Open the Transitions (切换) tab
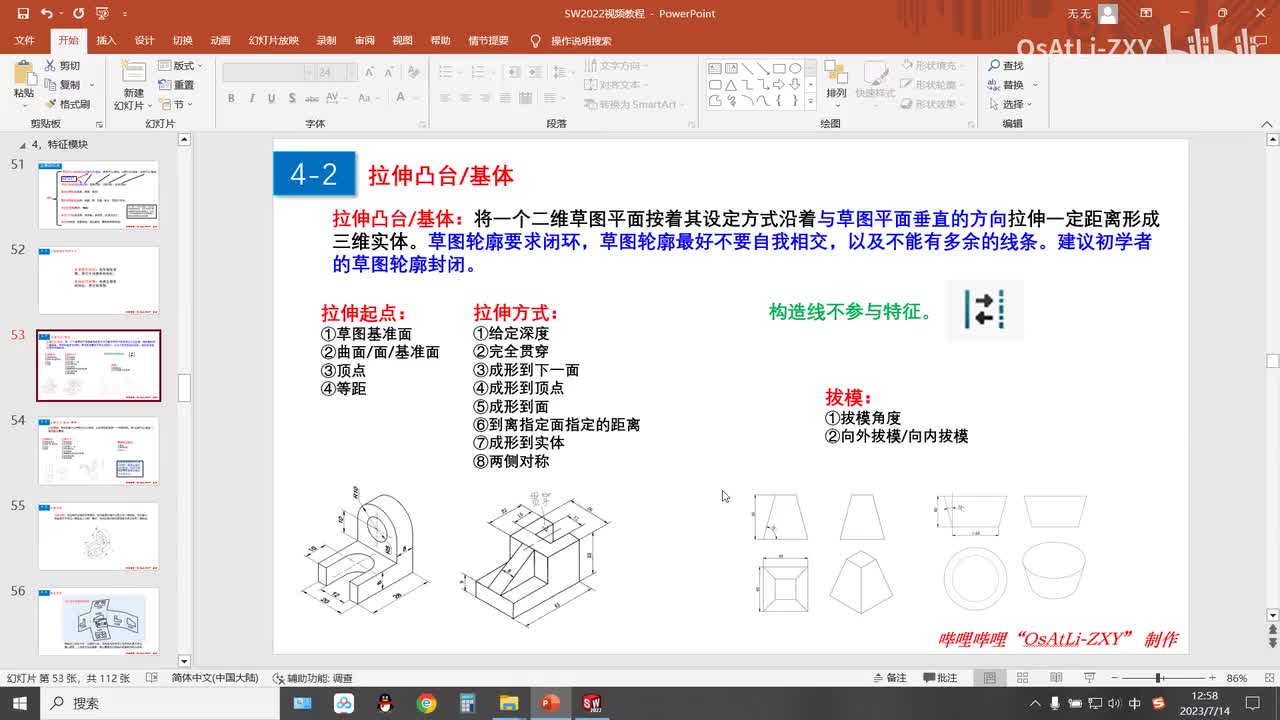The height and width of the screenshot is (720, 1280). pos(183,41)
